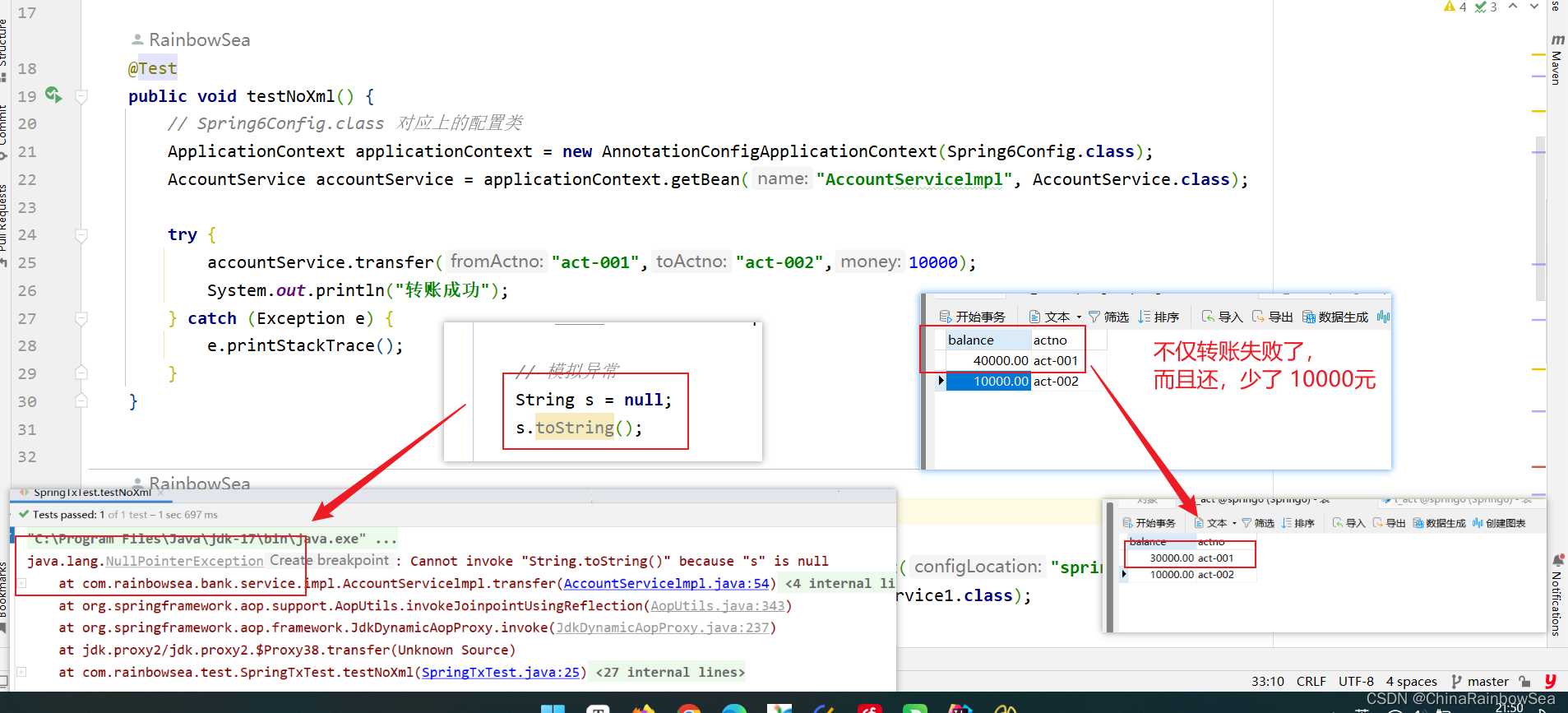Click 导入 import in lower database window
1568x713 pixels.
tap(1348, 523)
